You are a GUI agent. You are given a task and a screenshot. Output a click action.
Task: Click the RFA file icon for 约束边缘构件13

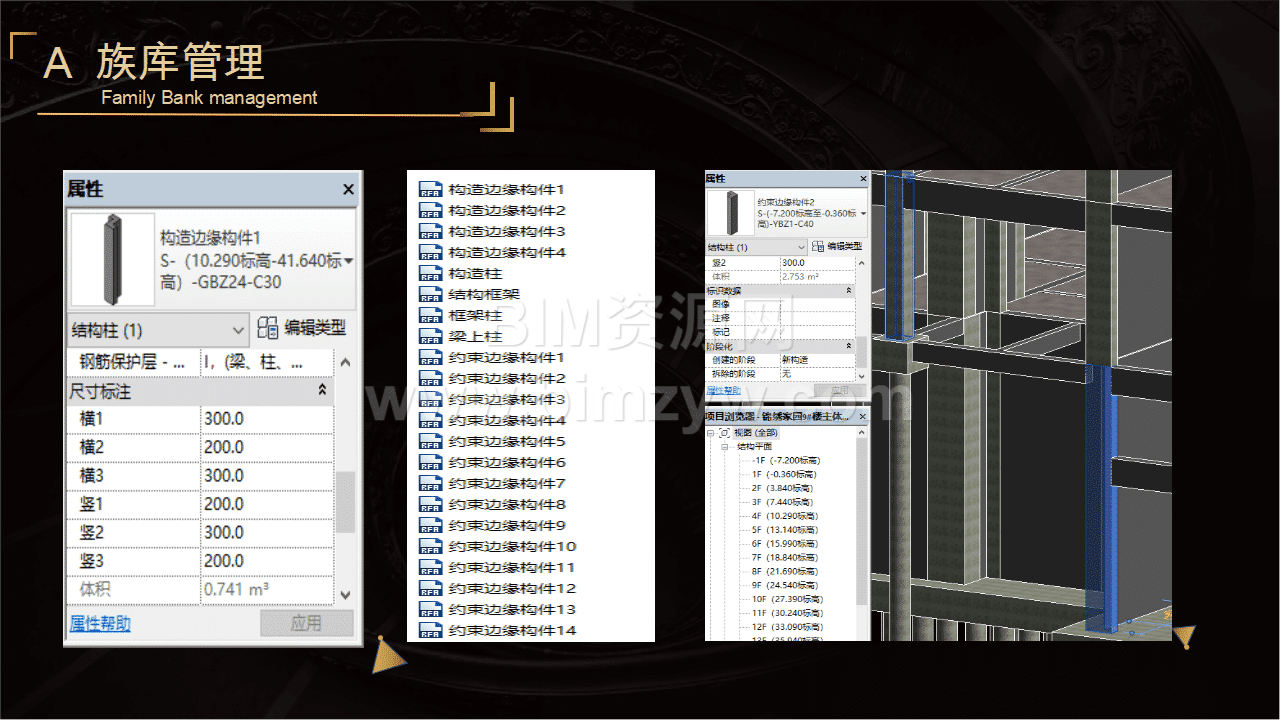tap(430, 609)
